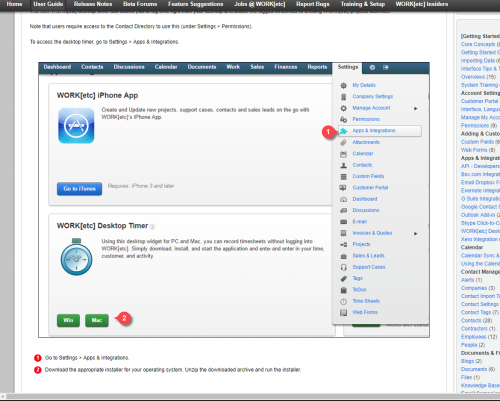Open User Guide in top navigation

[48, 4]
